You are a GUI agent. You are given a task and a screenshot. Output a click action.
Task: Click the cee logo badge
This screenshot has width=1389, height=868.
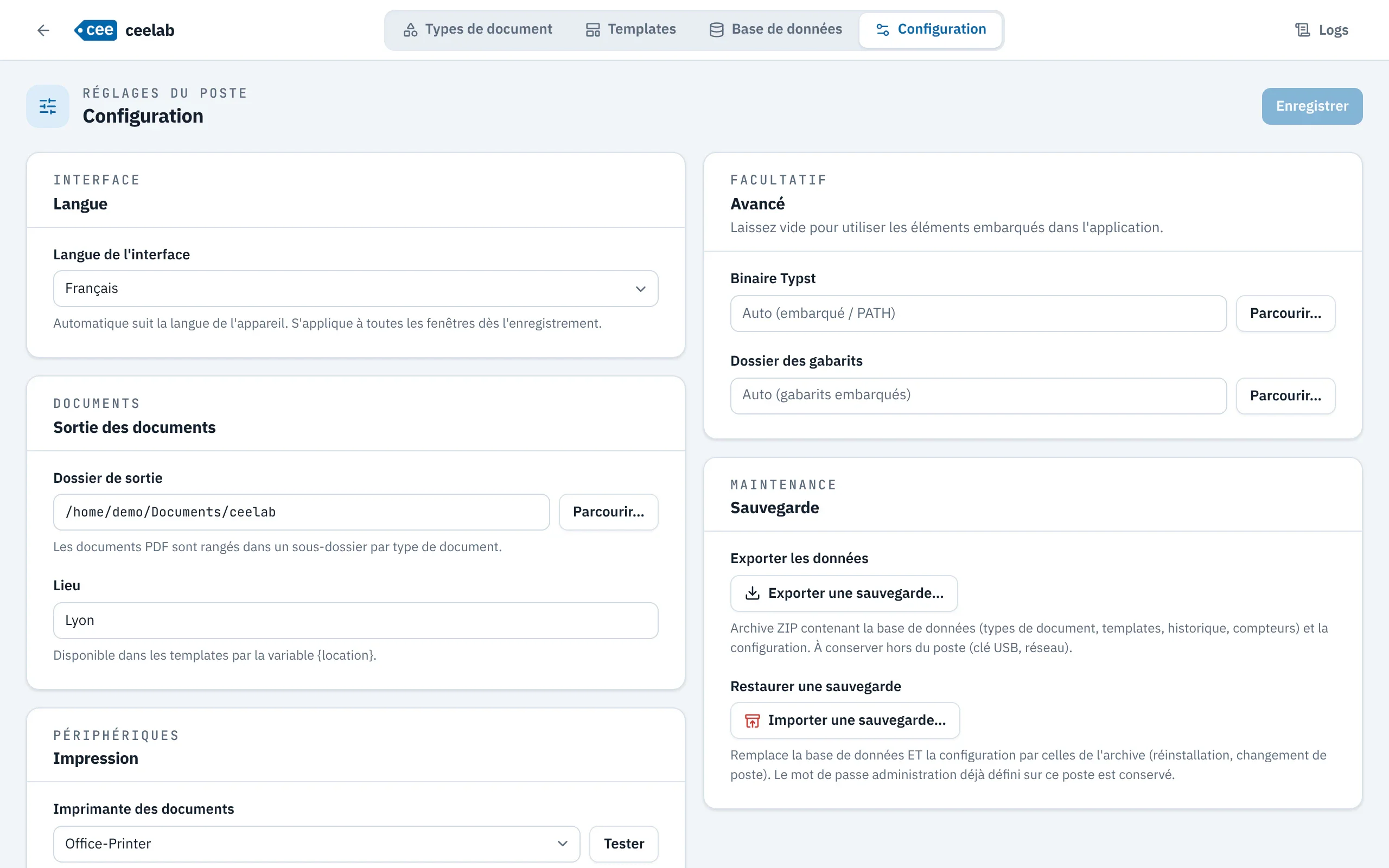point(96,30)
